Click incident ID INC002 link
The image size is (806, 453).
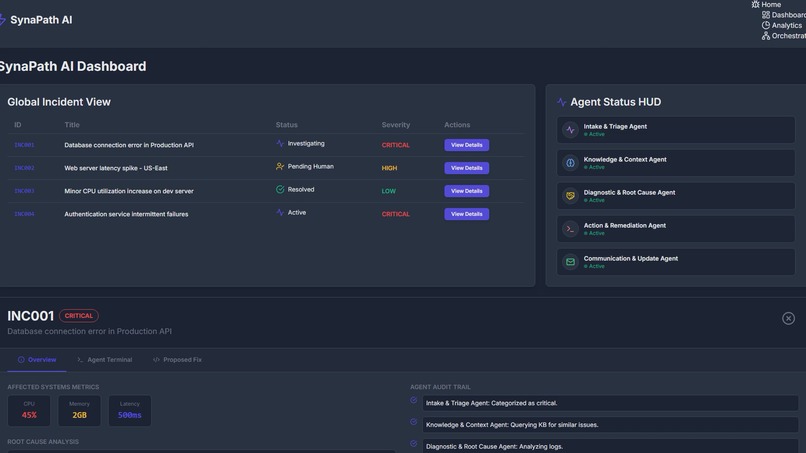[24, 168]
